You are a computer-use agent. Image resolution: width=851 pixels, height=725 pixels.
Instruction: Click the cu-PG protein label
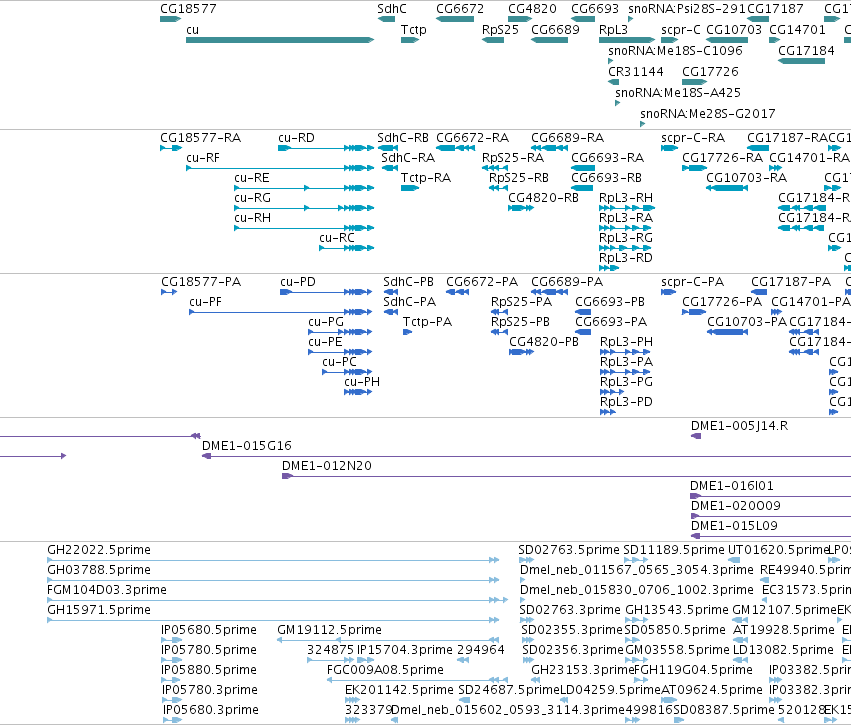(326, 322)
